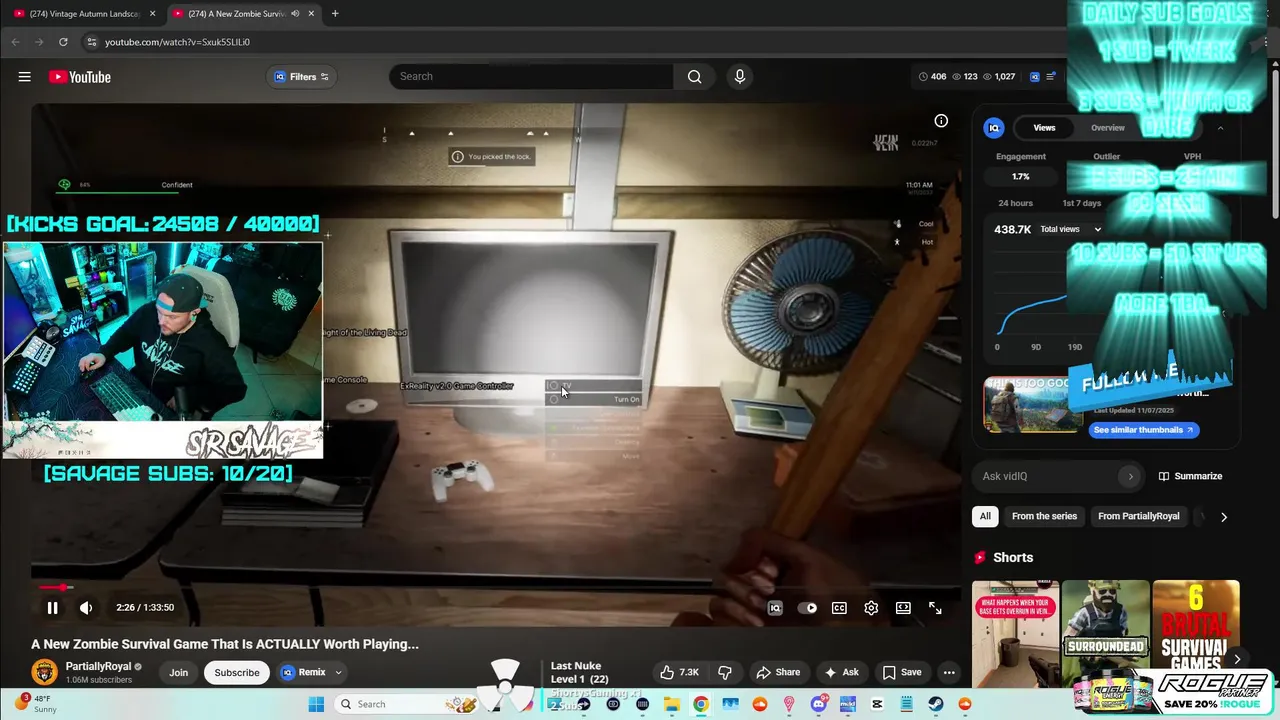Screen dimensions: 1280x720
Task: Focus the YouTube search field
Action: (531, 77)
